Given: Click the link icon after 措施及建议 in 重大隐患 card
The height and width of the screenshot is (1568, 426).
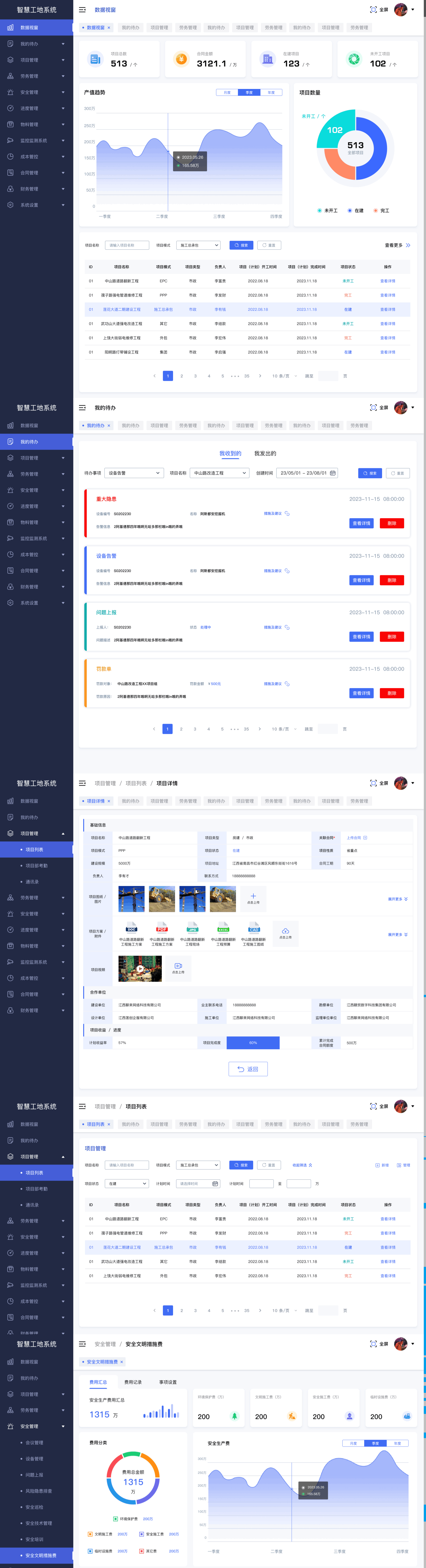Looking at the screenshot, I should coord(287,514).
